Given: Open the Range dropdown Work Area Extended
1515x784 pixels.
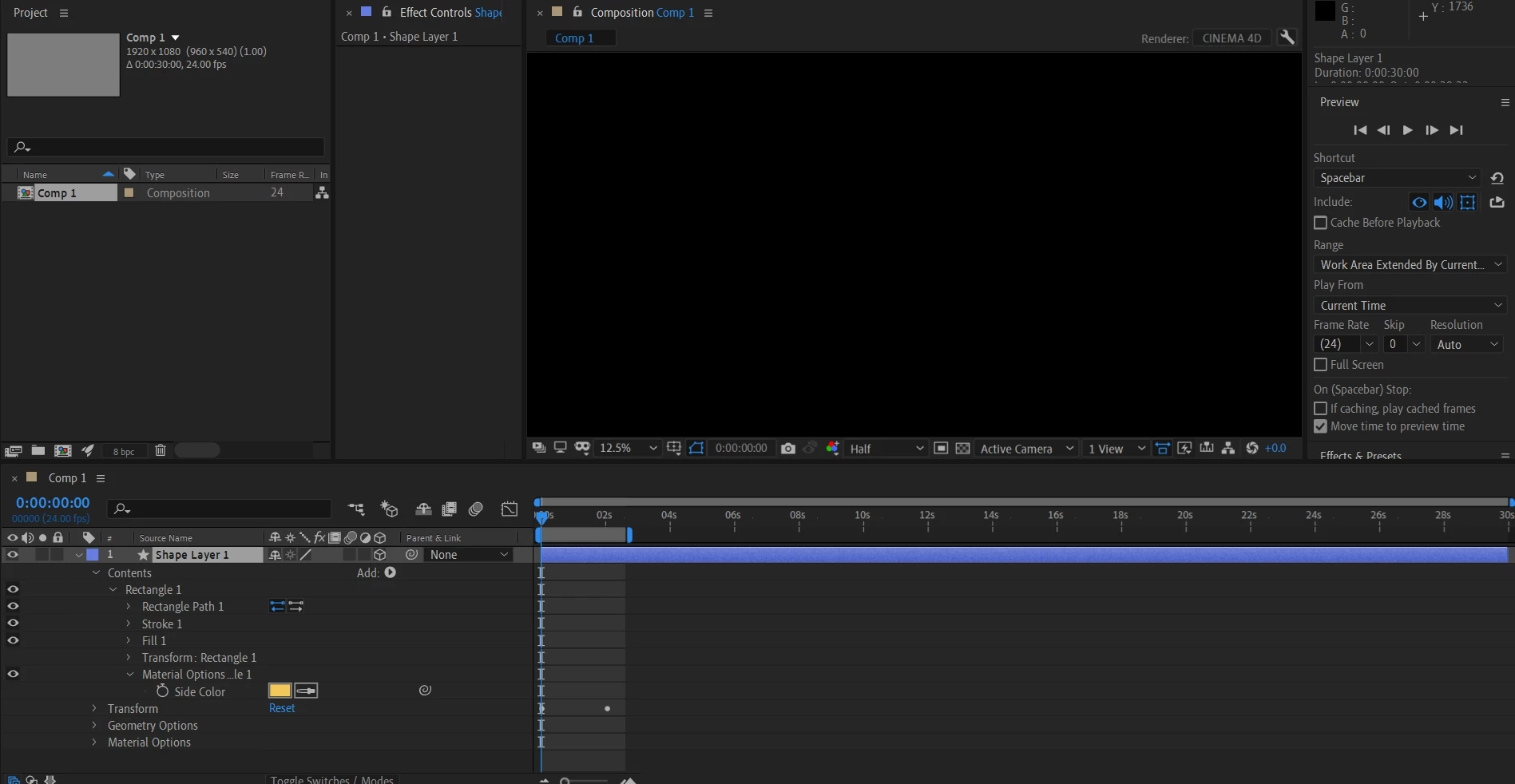Looking at the screenshot, I should point(1410,265).
